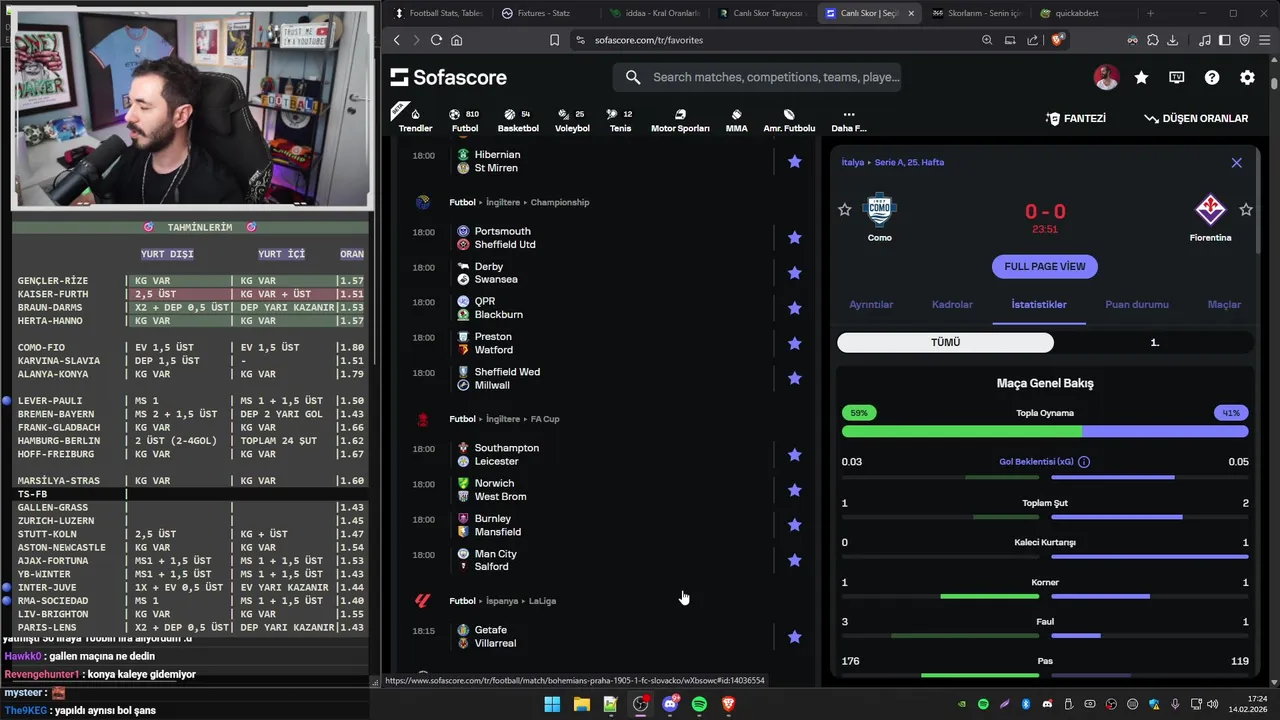Open the DÜŞEN ORANLAR link
This screenshot has height=720, width=1280.
[1196, 118]
